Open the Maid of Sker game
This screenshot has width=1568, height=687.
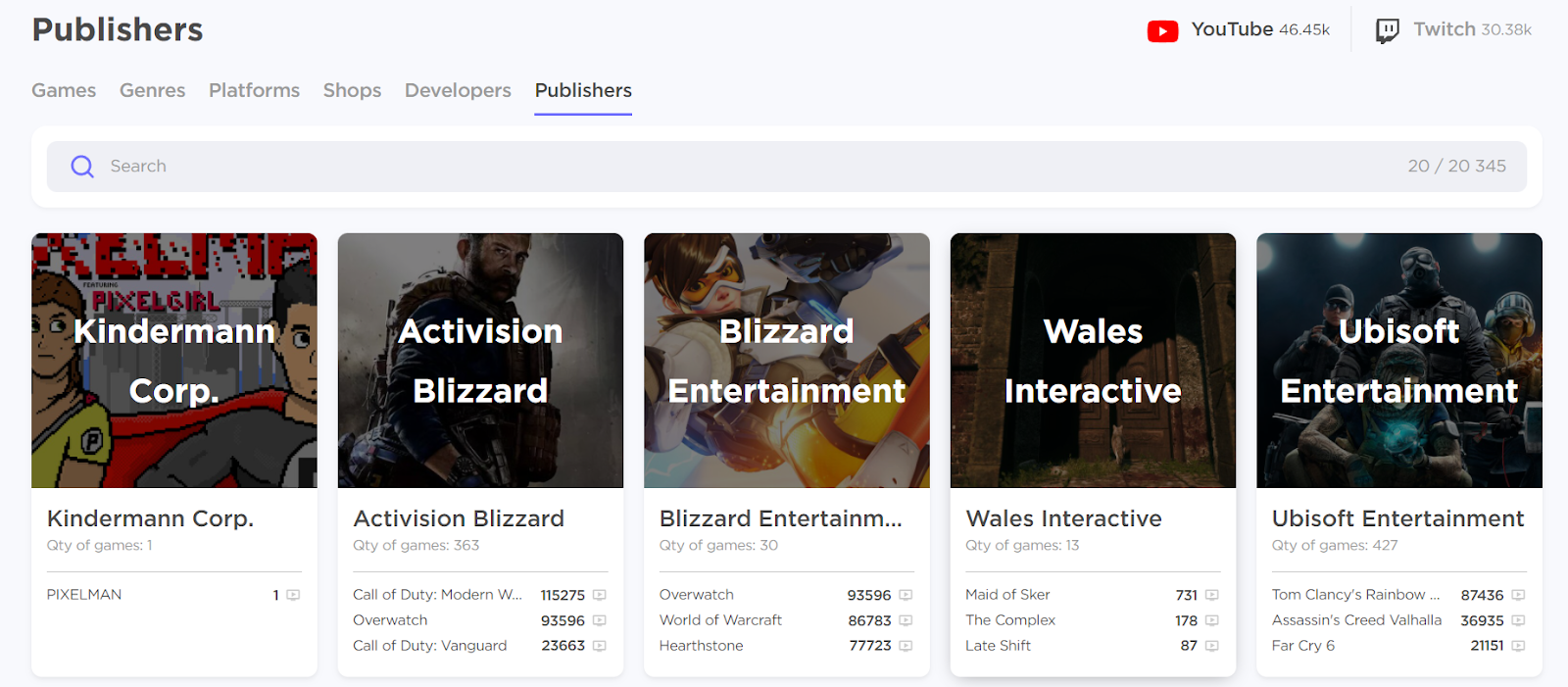click(1007, 595)
